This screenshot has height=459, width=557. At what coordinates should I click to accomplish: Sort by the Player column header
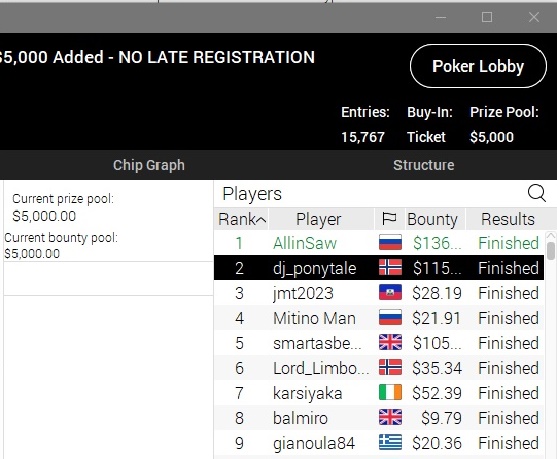[x=321, y=219]
